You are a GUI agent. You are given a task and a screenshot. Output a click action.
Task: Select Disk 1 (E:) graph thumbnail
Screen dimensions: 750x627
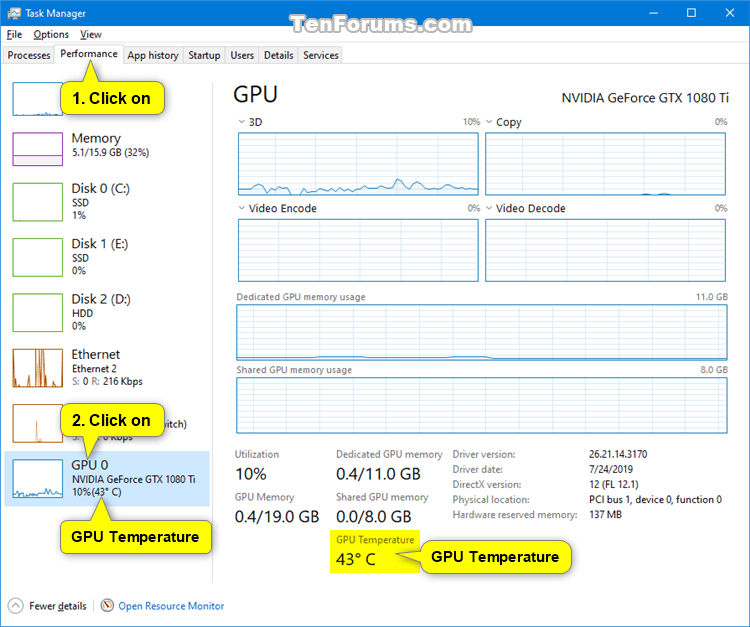pos(37,258)
